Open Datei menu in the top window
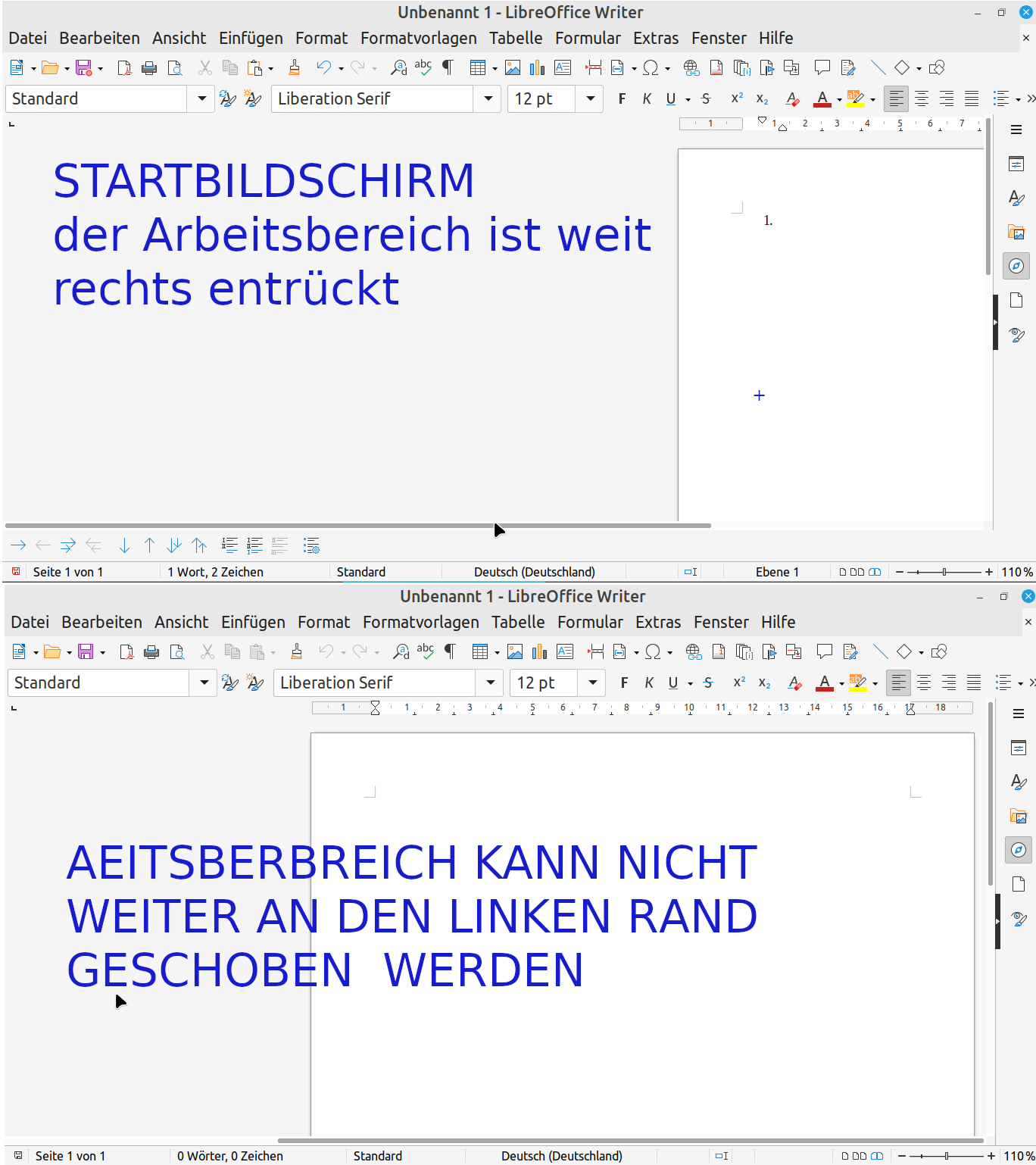Viewport: 1036px width, 1165px height. pos(28,38)
